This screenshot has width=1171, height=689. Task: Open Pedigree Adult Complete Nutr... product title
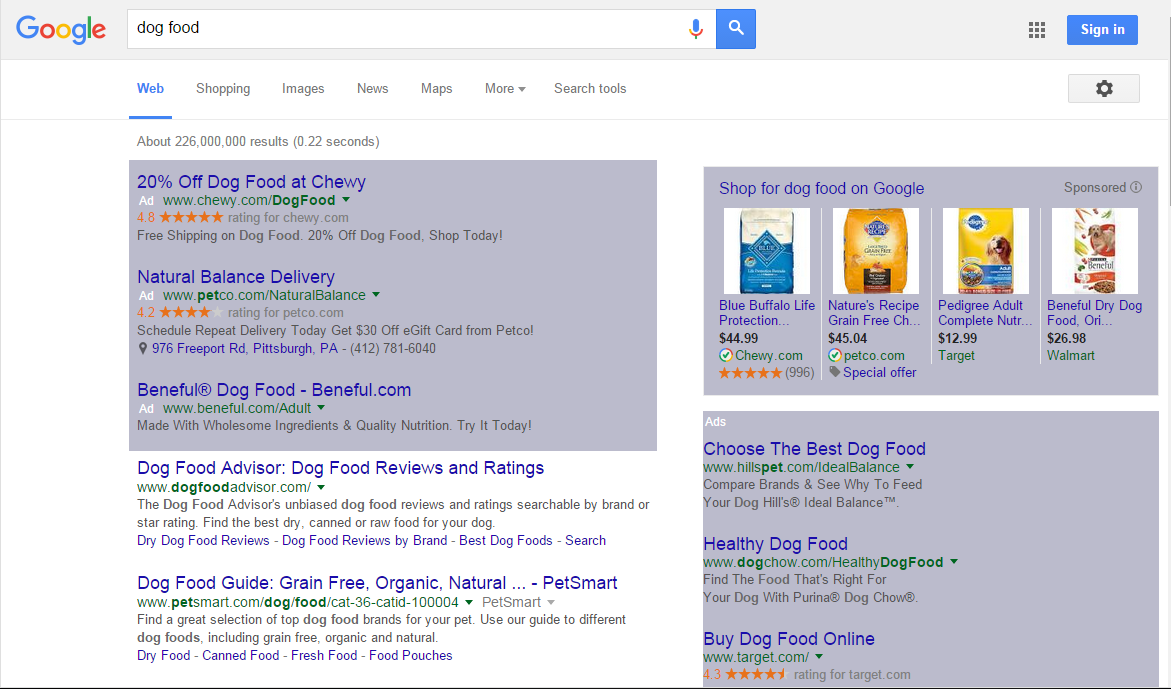click(985, 313)
